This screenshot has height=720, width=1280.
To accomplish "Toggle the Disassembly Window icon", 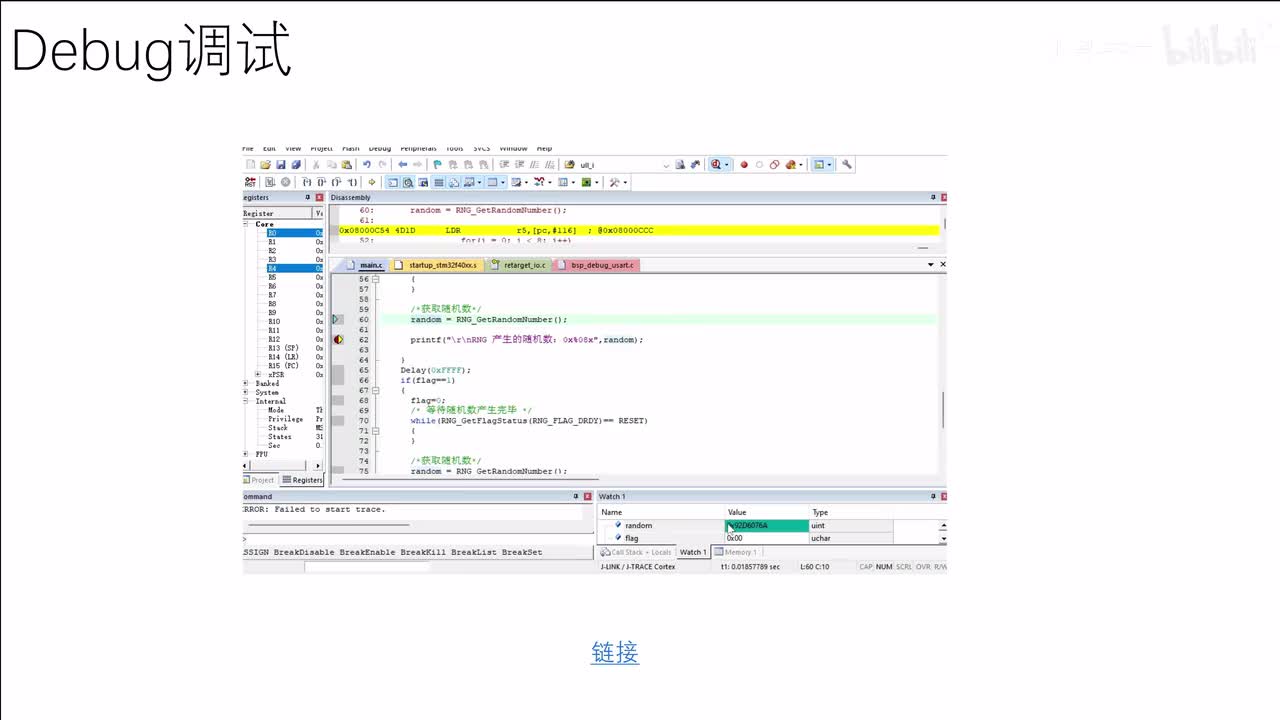I will pos(408,182).
